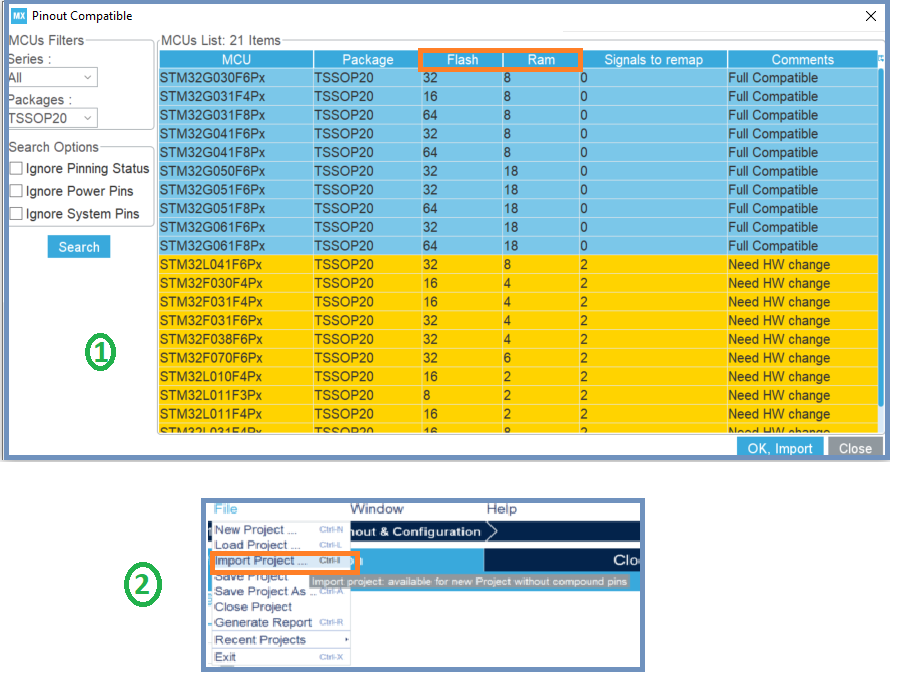Open the Series dropdown showing All
The image size is (911, 685).
[53, 77]
